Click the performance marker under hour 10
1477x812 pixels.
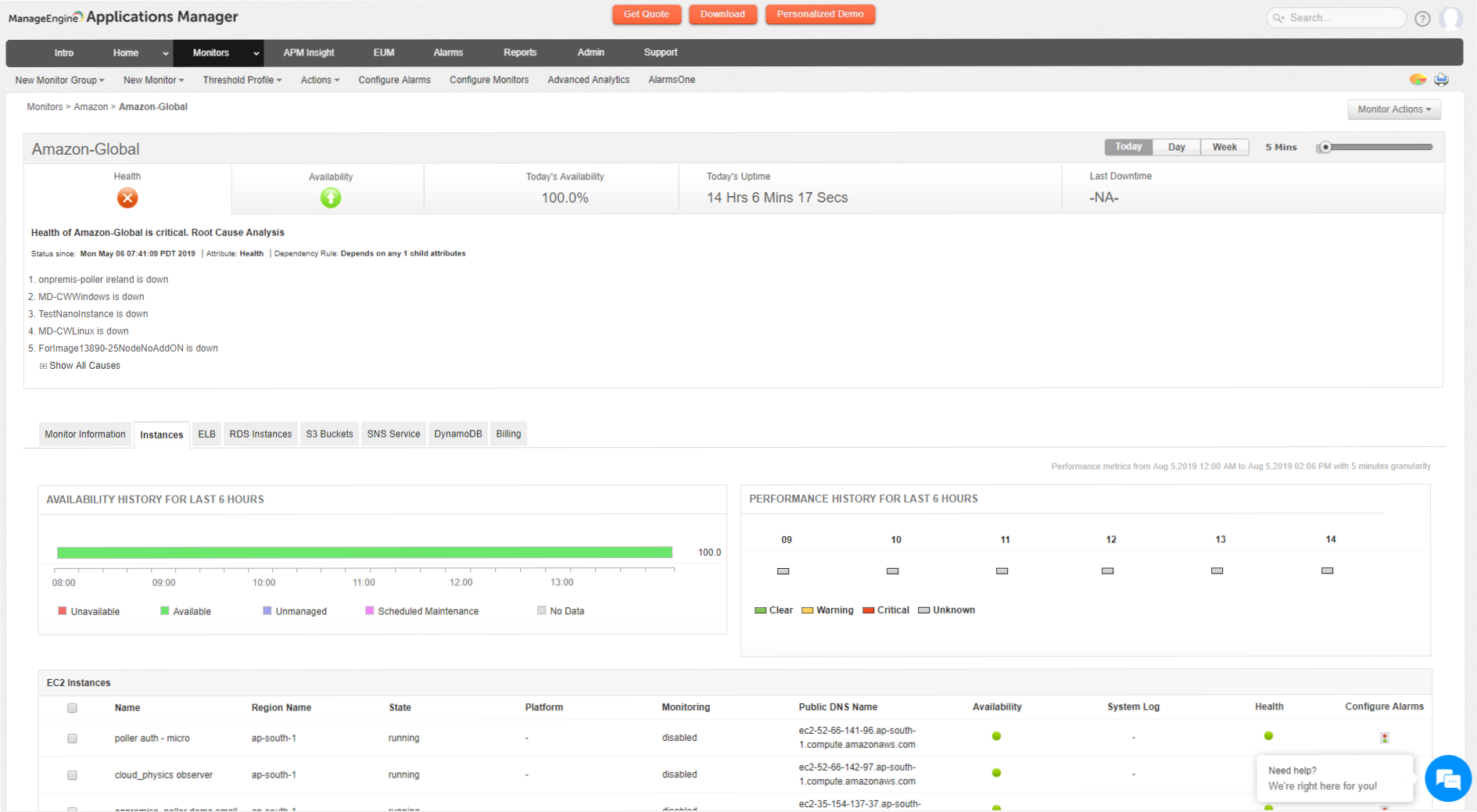click(892, 571)
